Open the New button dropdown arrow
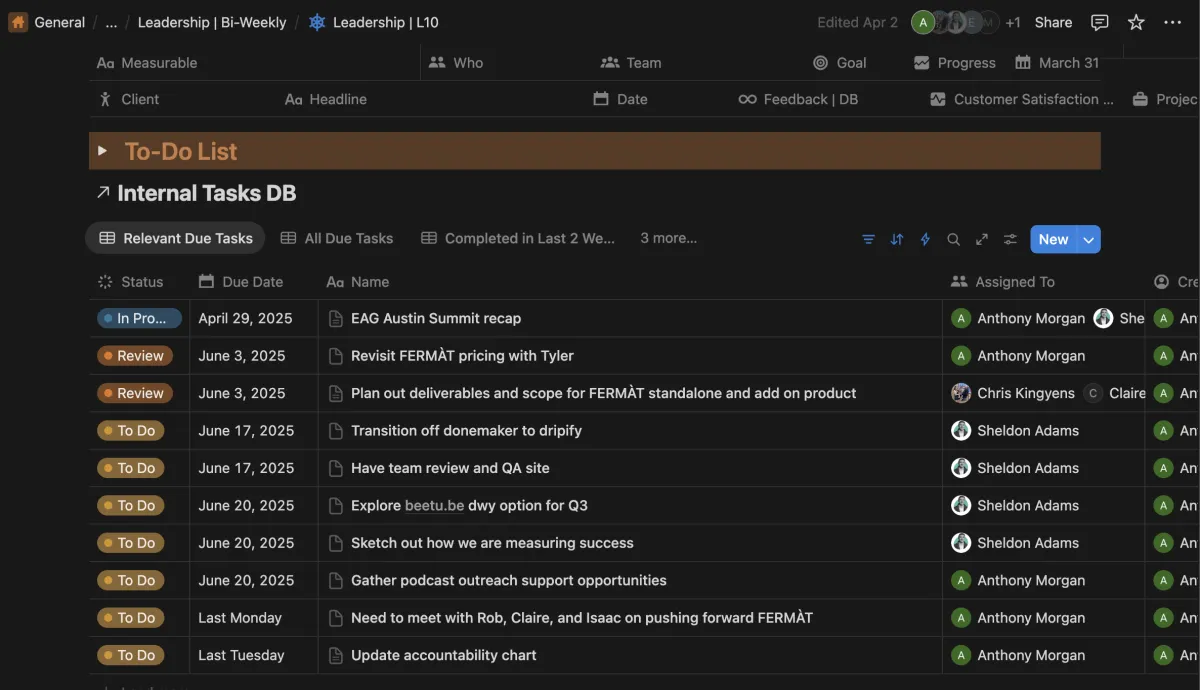This screenshot has width=1200, height=690. pyautogui.click(x=1089, y=239)
